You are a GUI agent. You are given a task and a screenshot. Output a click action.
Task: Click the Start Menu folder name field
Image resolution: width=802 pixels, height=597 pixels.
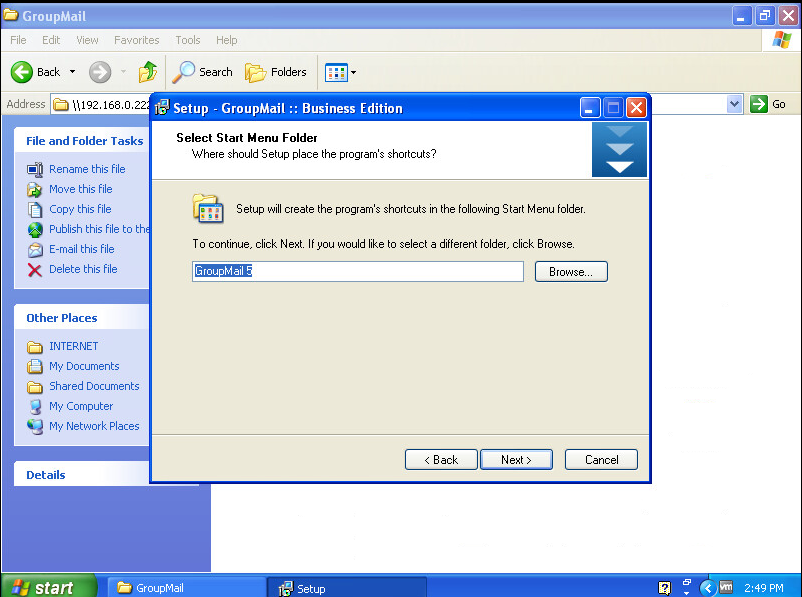(357, 272)
